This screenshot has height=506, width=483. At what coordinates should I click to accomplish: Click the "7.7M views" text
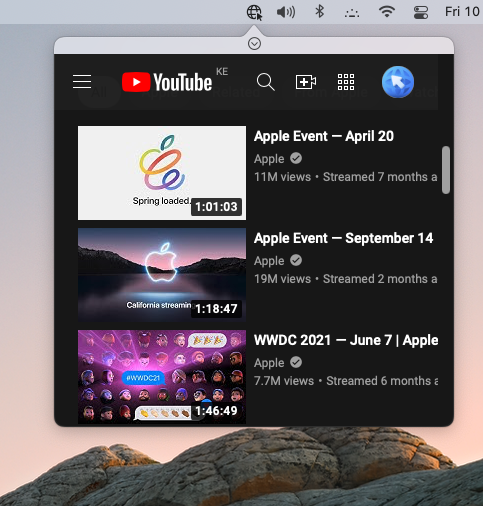[x=284, y=381]
